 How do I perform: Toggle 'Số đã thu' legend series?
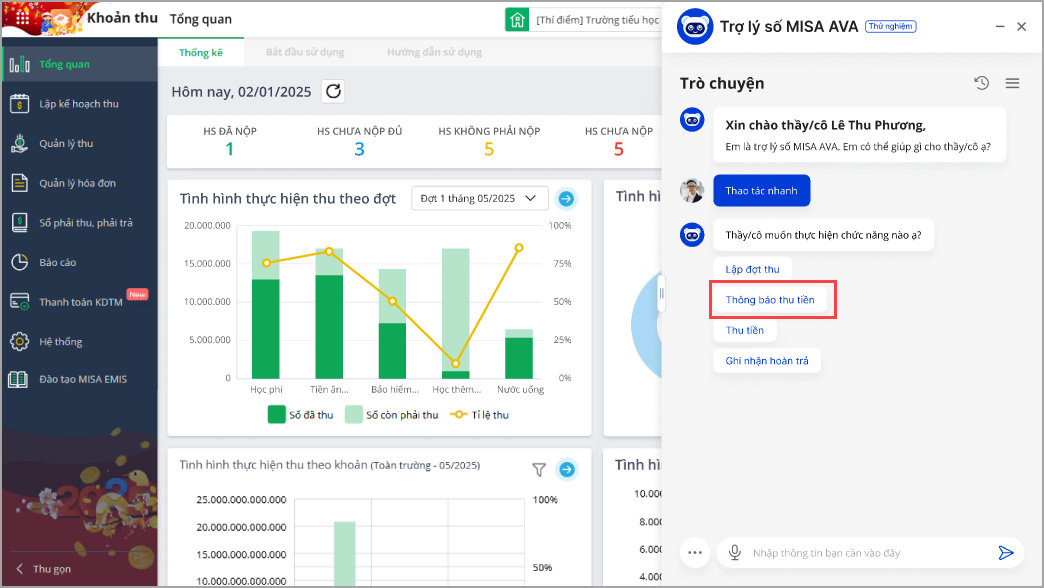point(300,415)
